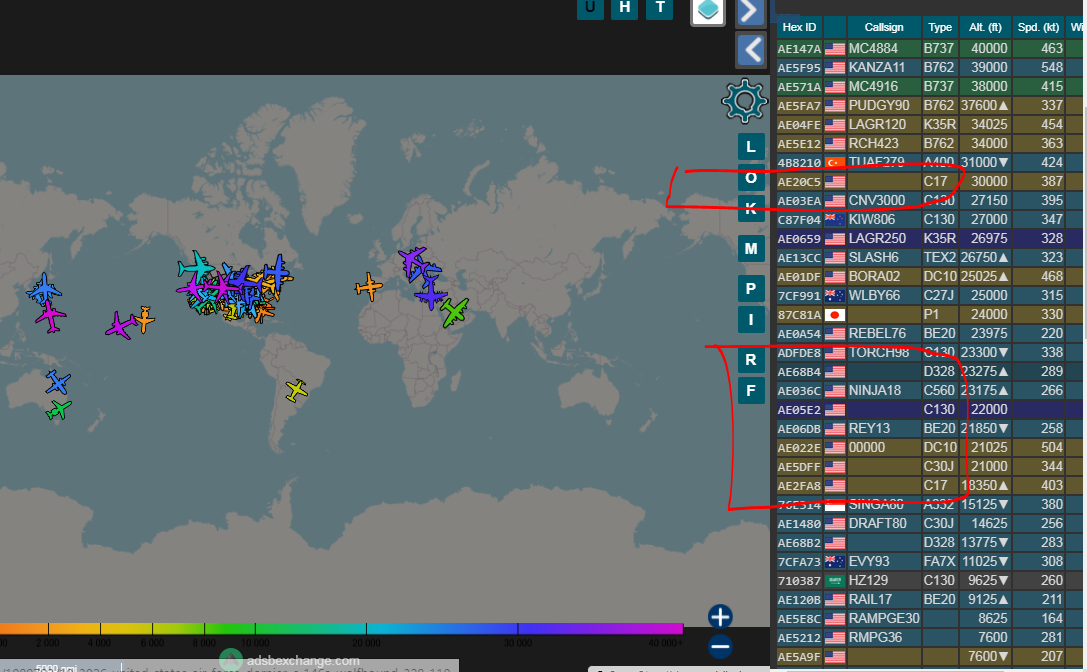Select the RAIL17 aircraft row
The width and height of the screenshot is (1087, 672).
coord(929,599)
